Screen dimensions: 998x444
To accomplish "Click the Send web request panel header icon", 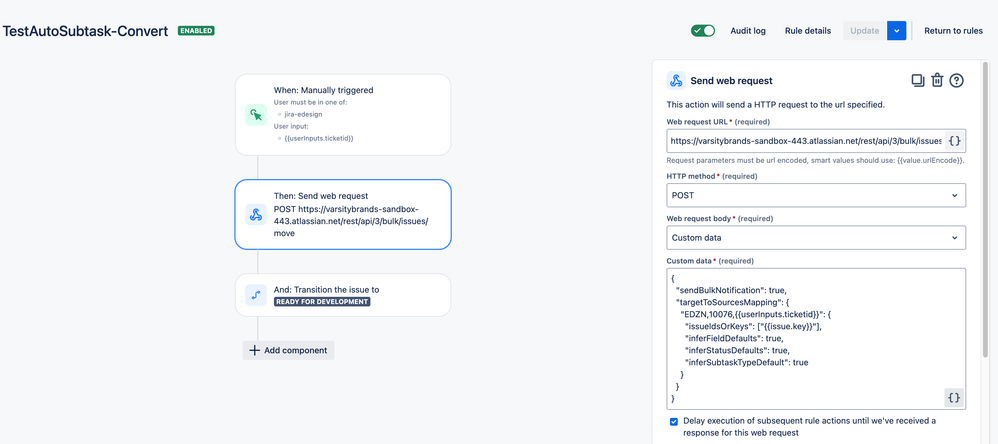I will pyautogui.click(x=675, y=81).
